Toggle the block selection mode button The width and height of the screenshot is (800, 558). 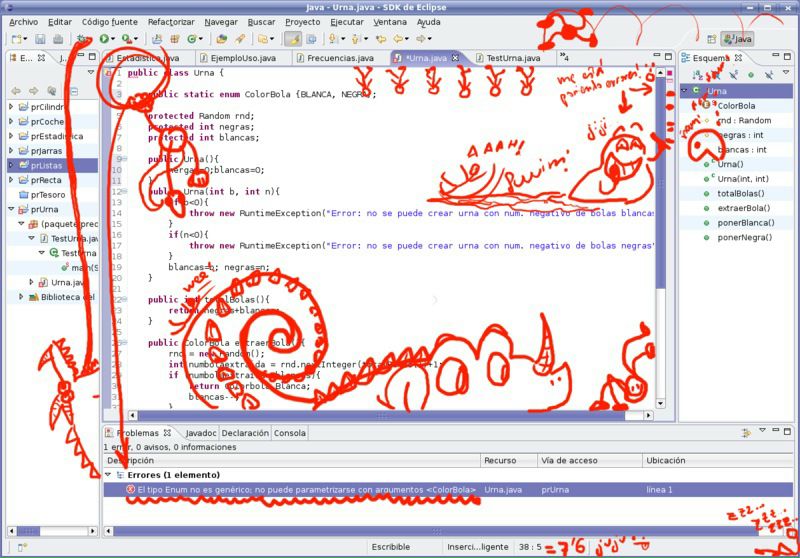tap(311, 39)
